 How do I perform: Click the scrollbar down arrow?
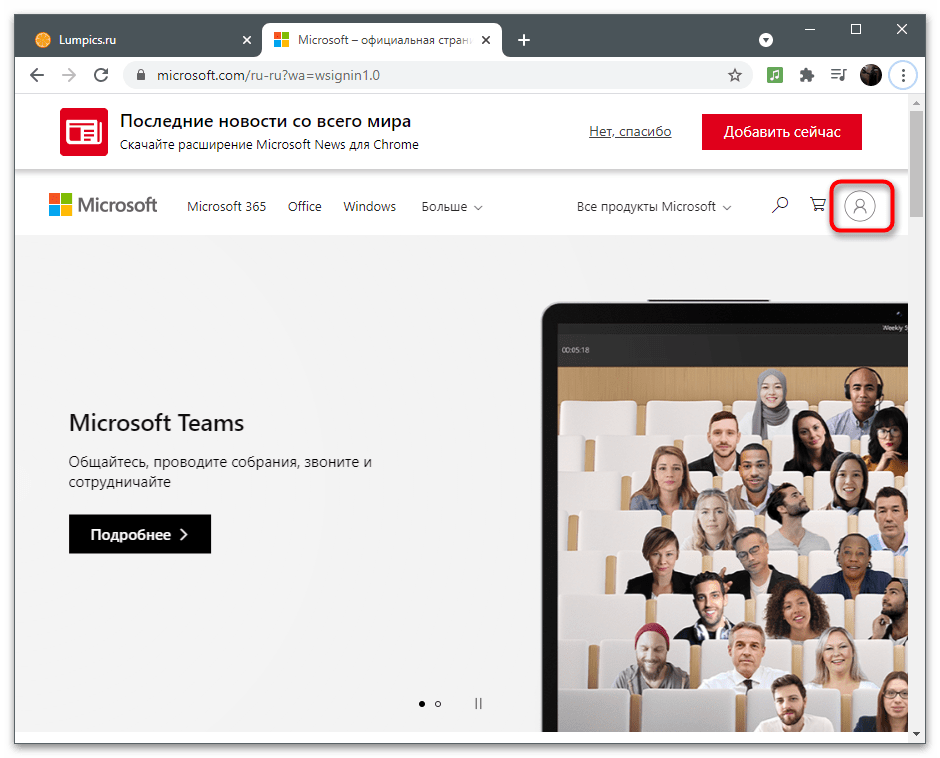point(916,734)
